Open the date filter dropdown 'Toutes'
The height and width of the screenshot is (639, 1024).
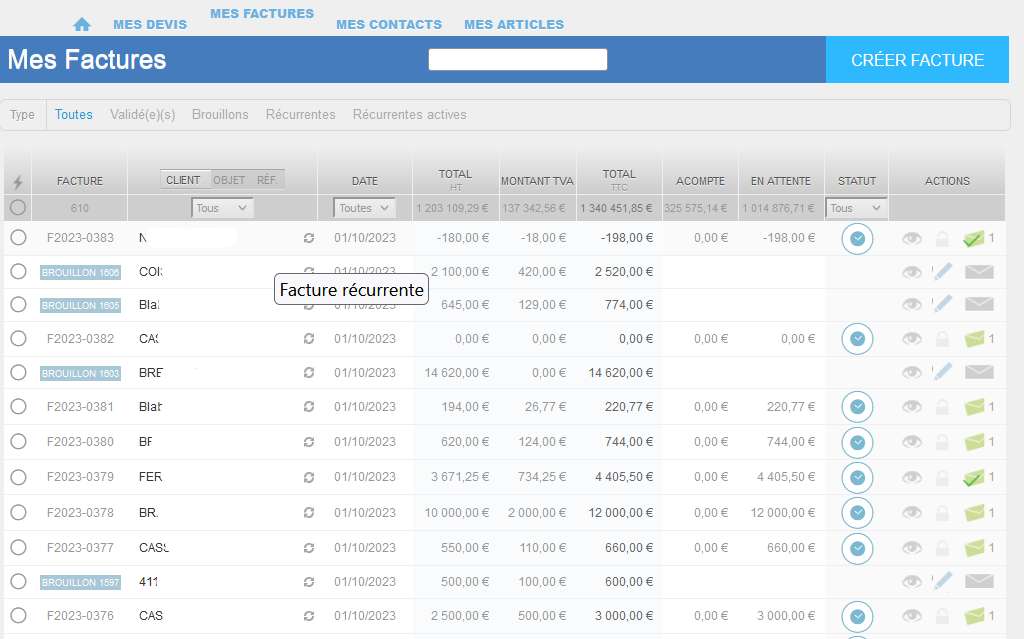tap(364, 208)
